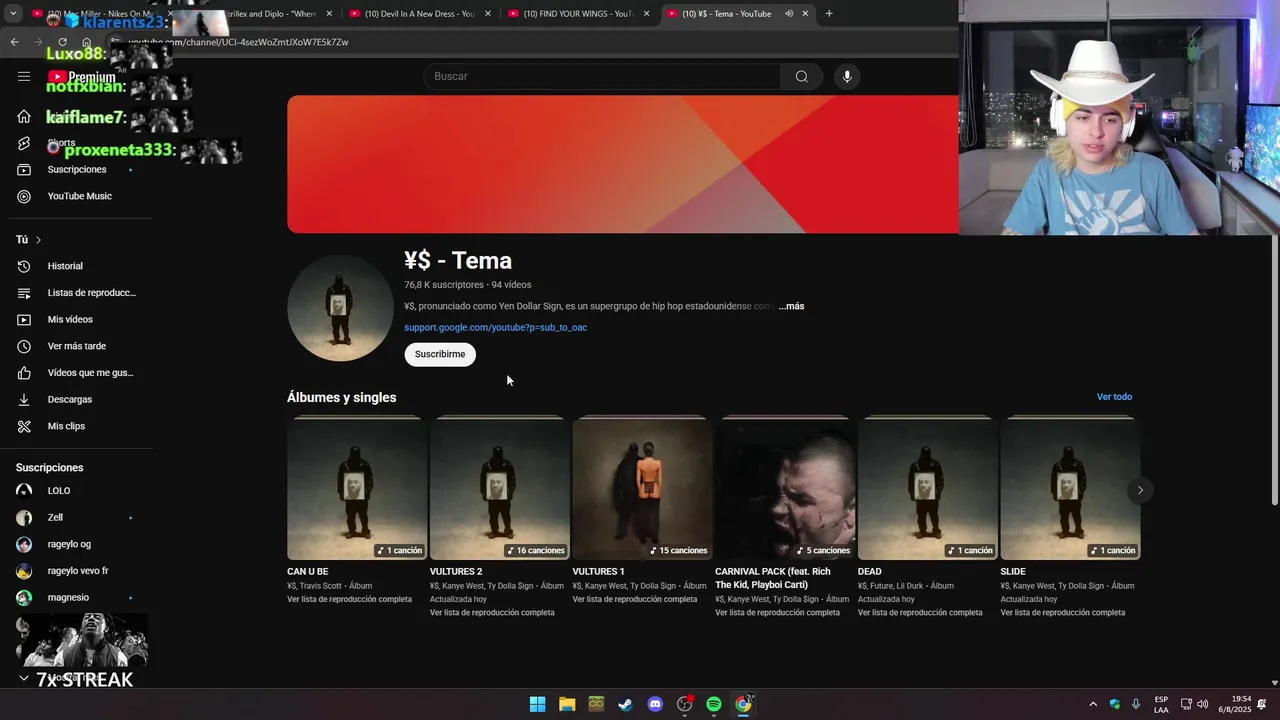This screenshot has width=1280, height=720.
Task: Open new browser tab with plus
Action: [x=829, y=14]
